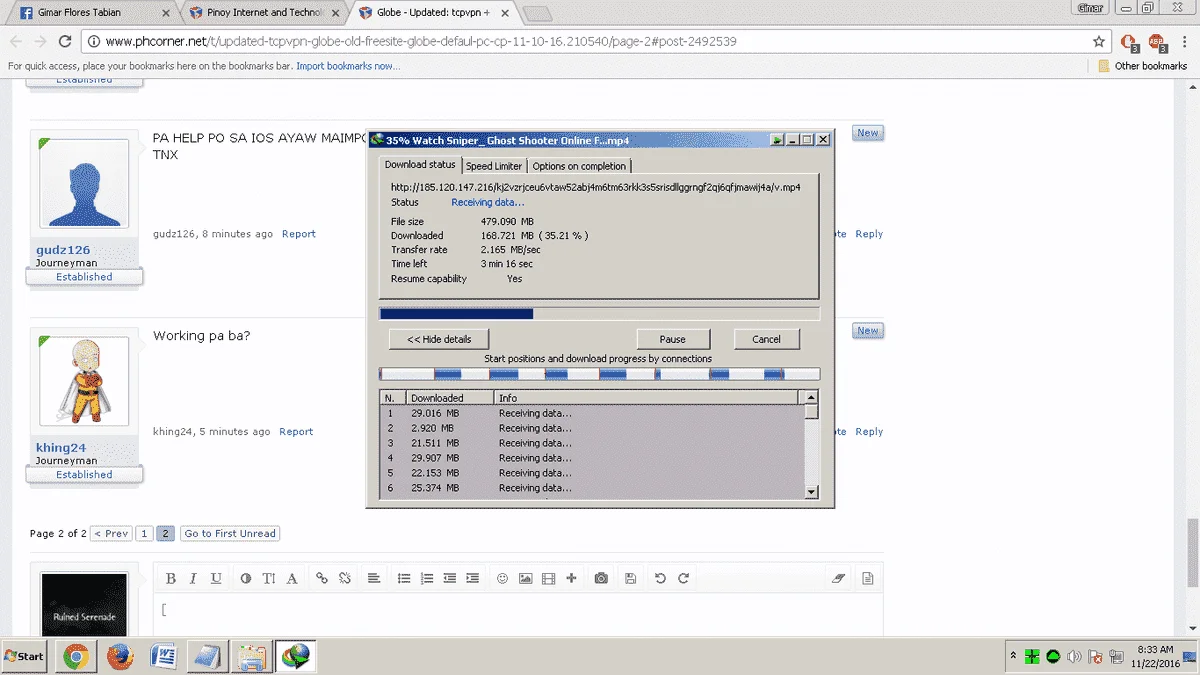Viewport: 1200px width, 675px height.
Task: Go to previous page with Prev link
Action: (111, 534)
